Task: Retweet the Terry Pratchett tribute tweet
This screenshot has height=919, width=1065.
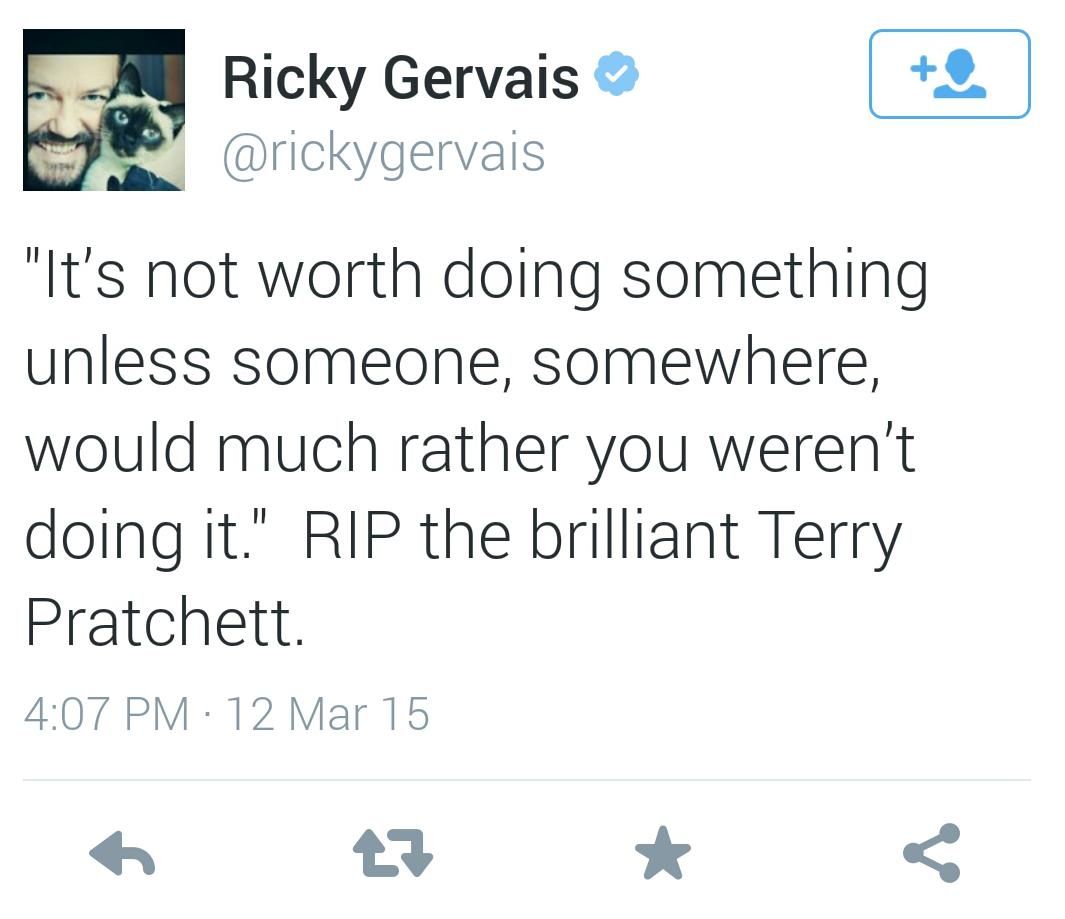Action: [x=393, y=854]
